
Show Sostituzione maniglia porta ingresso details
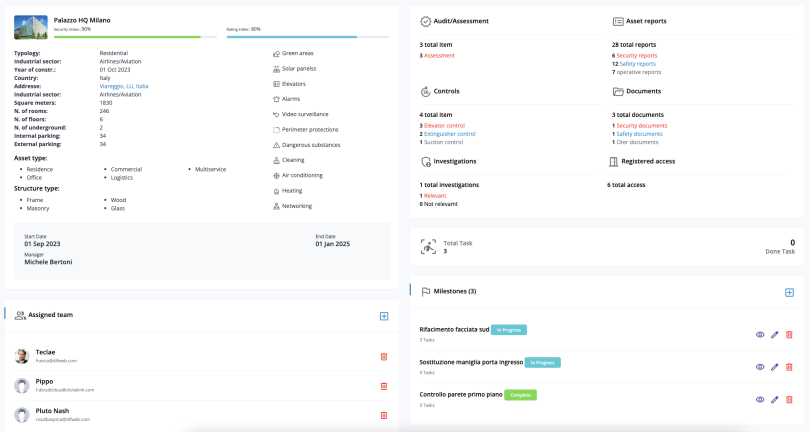point(759,367)
